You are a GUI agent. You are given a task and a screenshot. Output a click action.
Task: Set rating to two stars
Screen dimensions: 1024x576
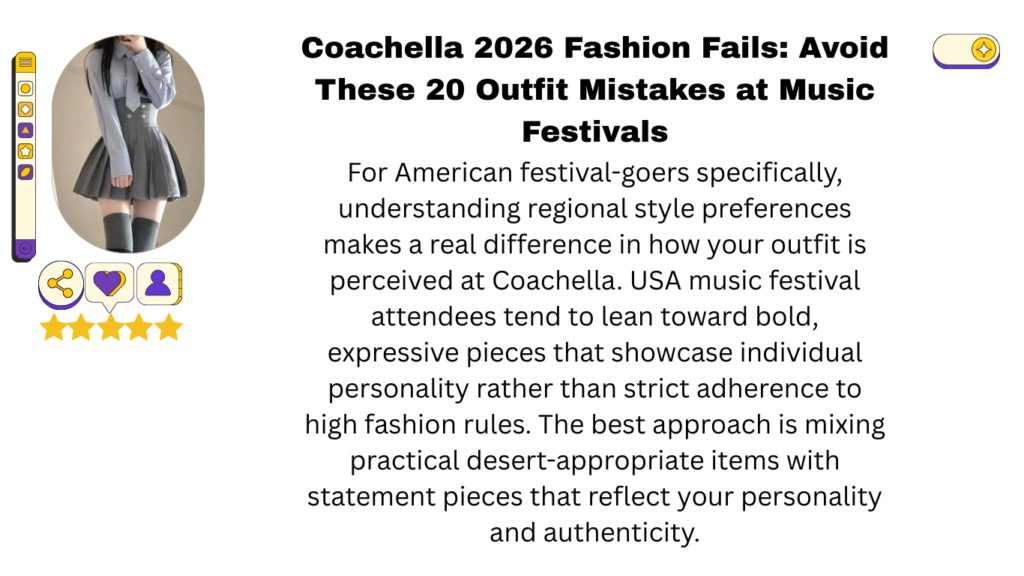(x=81, y=327)
